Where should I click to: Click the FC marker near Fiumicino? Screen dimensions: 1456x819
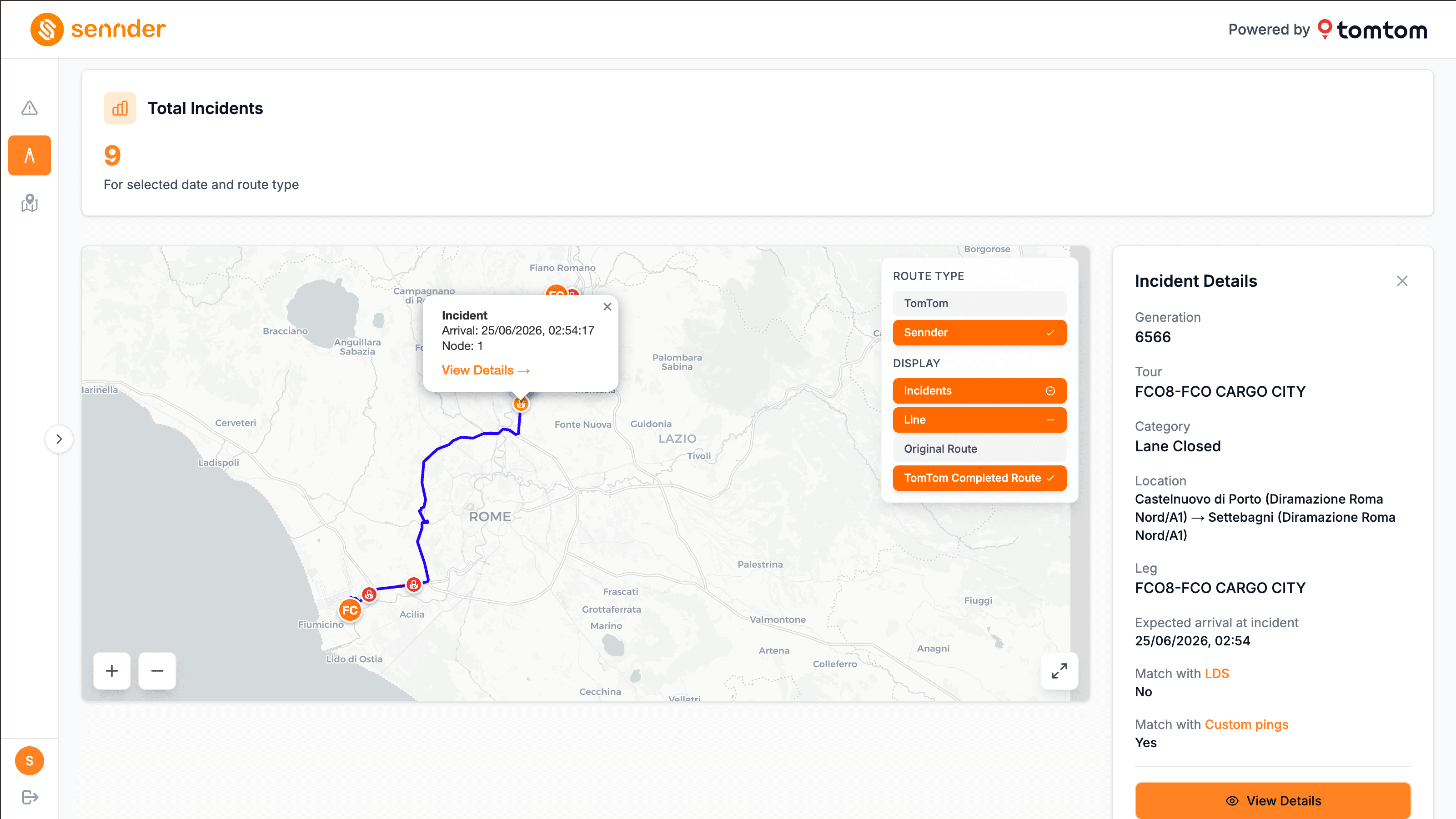[350, 610]
